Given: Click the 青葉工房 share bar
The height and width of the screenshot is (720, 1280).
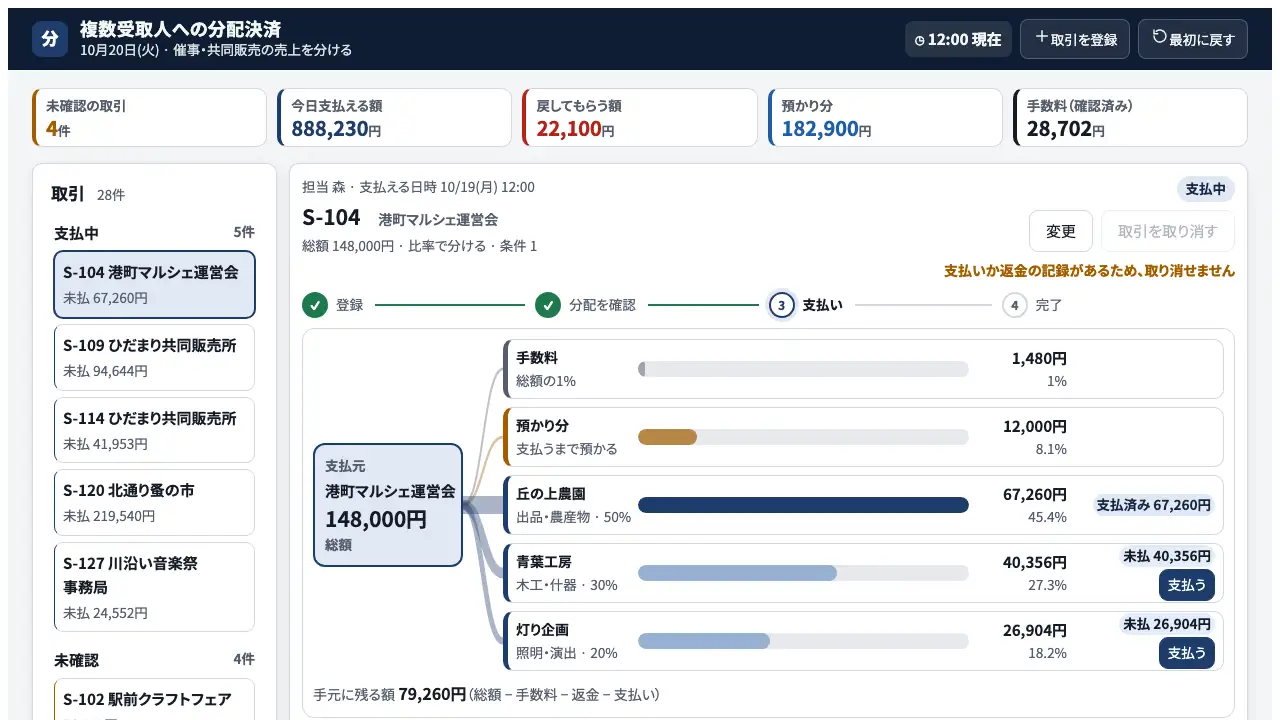Looking at the screenshot, I should (x=803, y=573).
